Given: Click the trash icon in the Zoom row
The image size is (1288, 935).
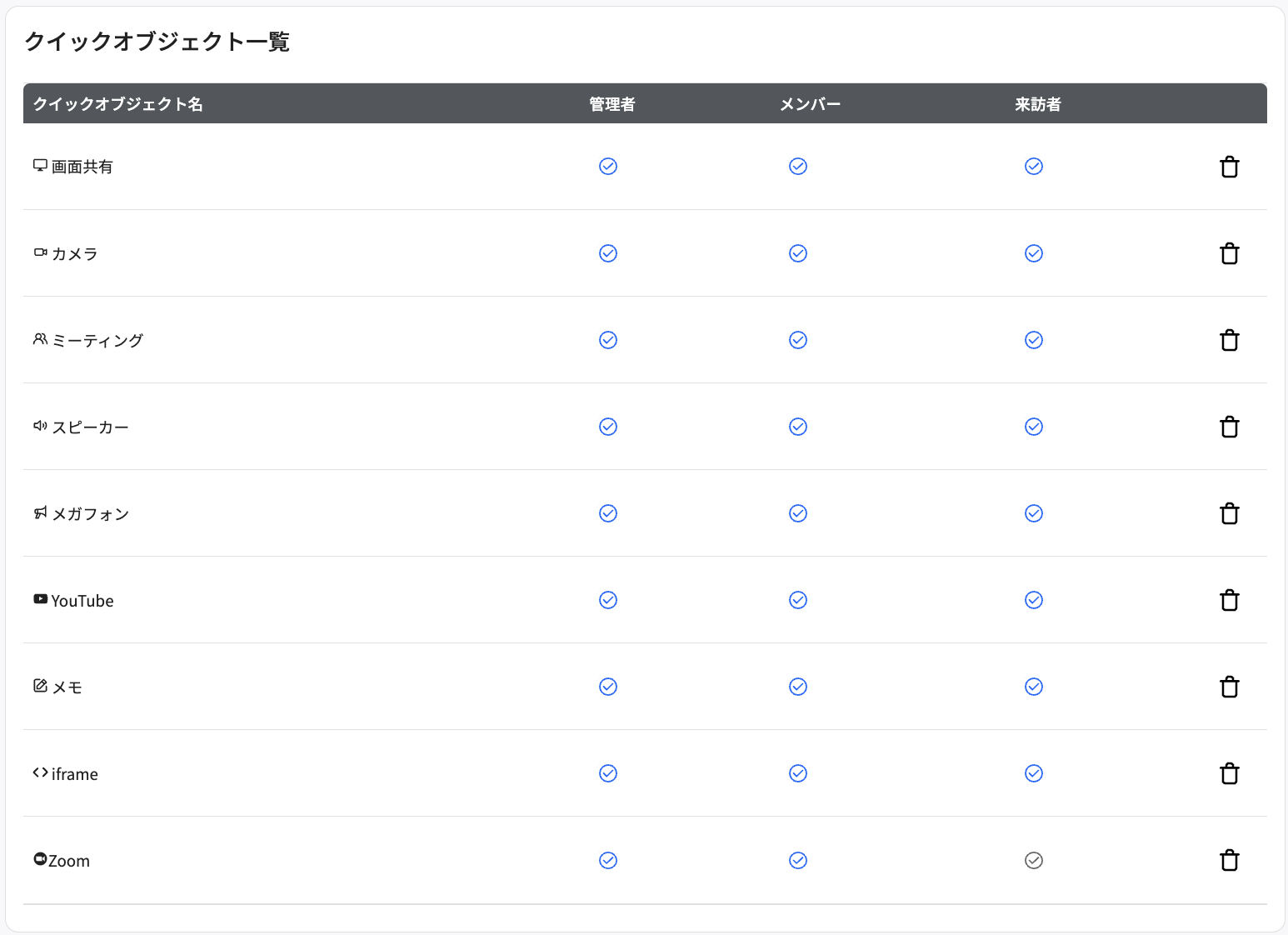Looking at the screenshot, I should pos(1230,859).
